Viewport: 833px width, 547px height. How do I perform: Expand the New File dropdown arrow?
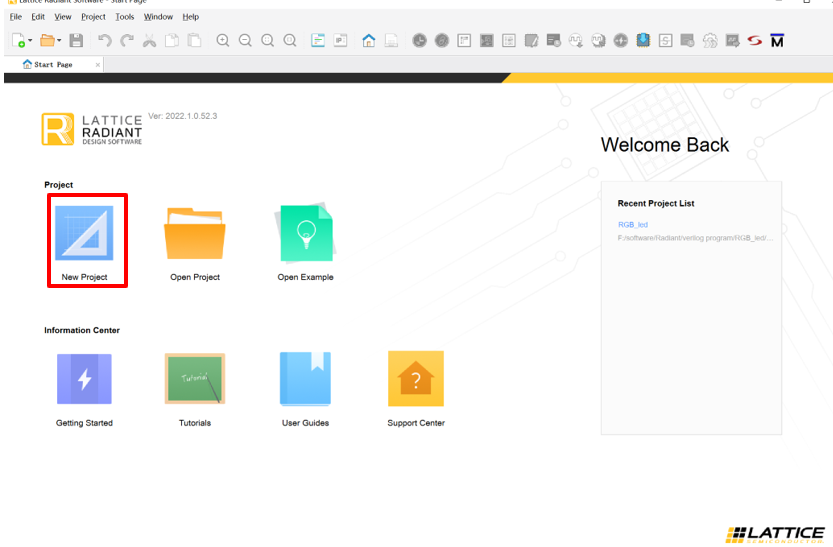coord(30,40)
